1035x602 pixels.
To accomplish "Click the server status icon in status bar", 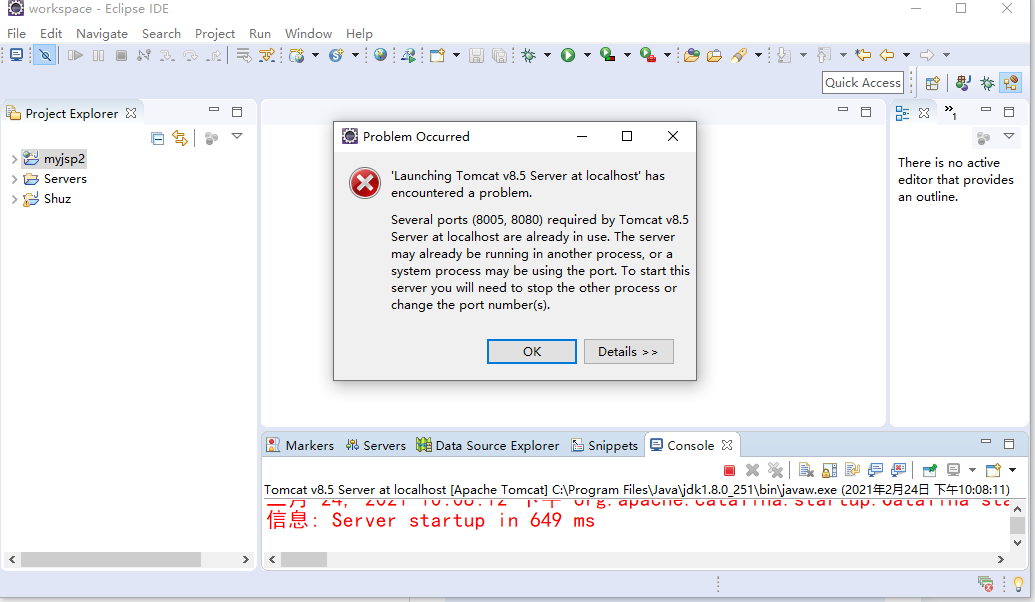I will tap(985, 584).
